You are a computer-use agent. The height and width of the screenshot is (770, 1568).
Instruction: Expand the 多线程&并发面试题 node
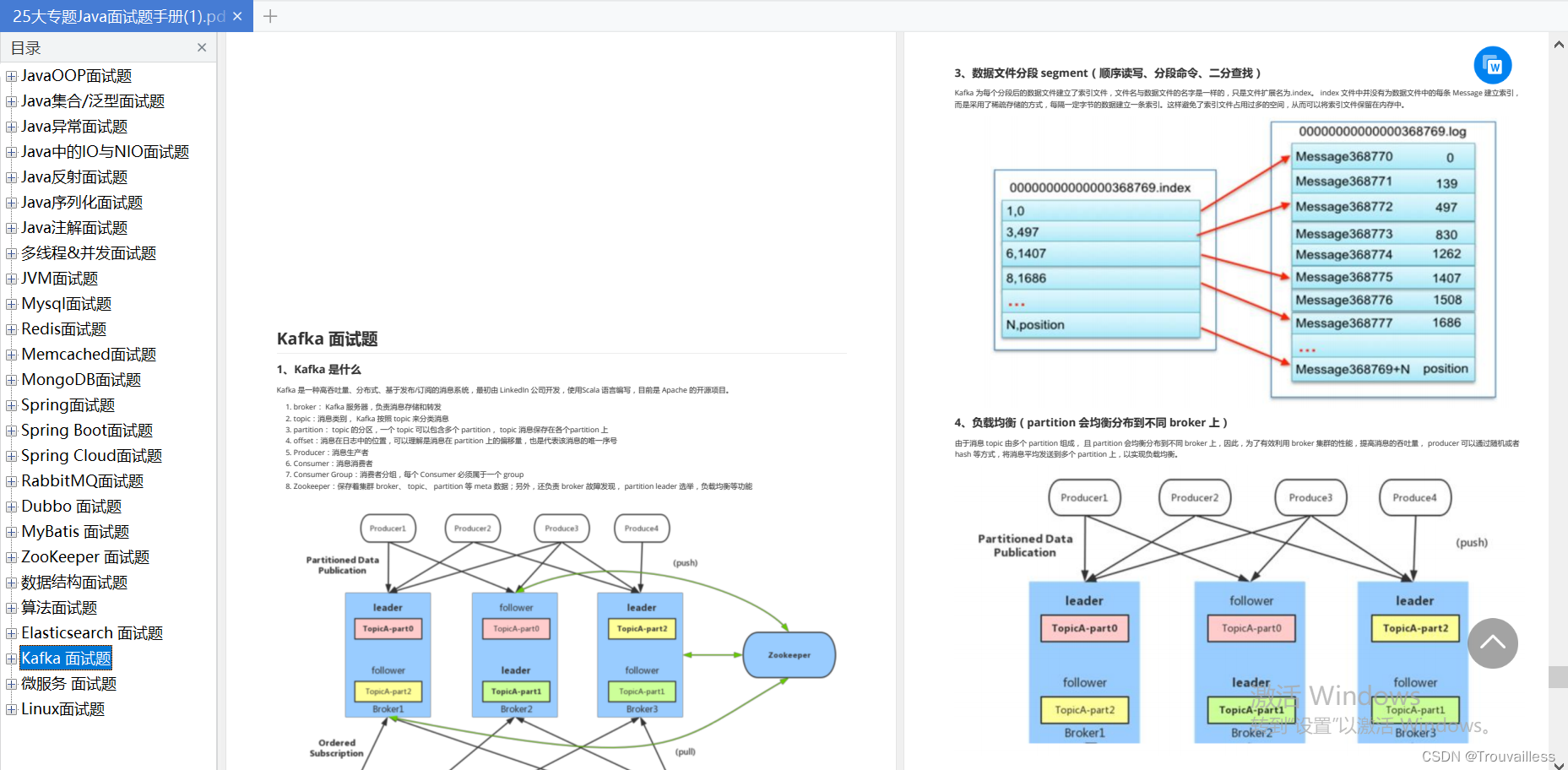coord(12,253)
